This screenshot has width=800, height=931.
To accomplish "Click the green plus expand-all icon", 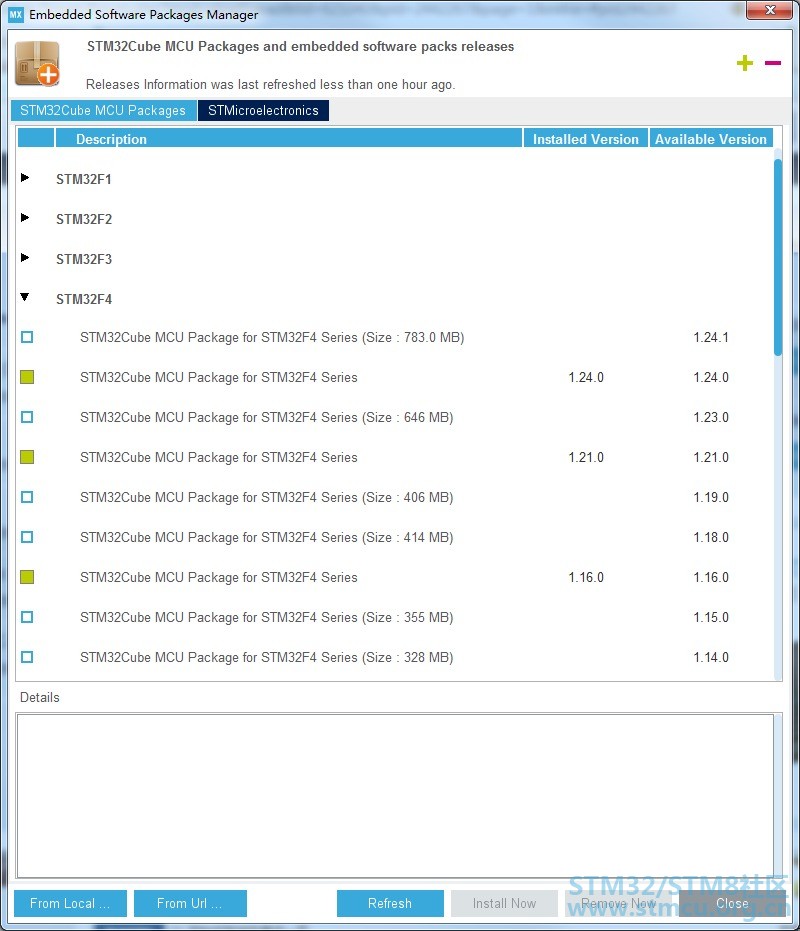I will [x=745, y=63].
